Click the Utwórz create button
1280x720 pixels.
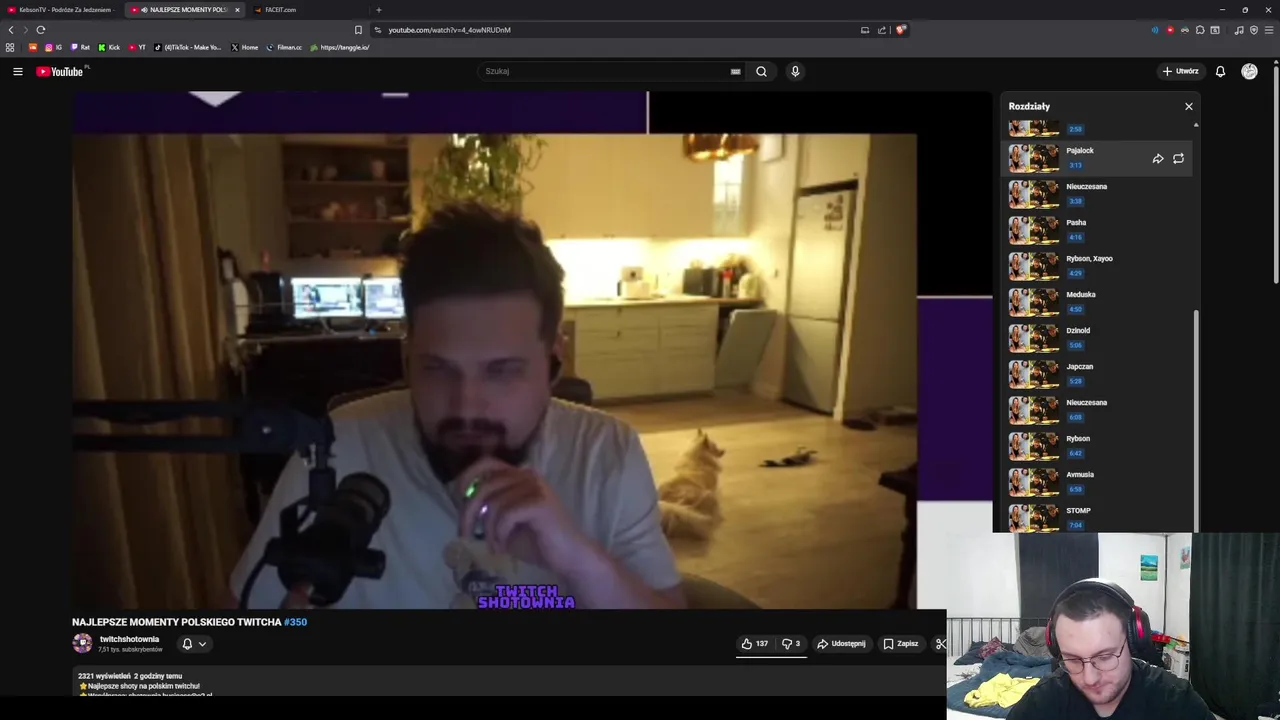tap(1180, 71)
